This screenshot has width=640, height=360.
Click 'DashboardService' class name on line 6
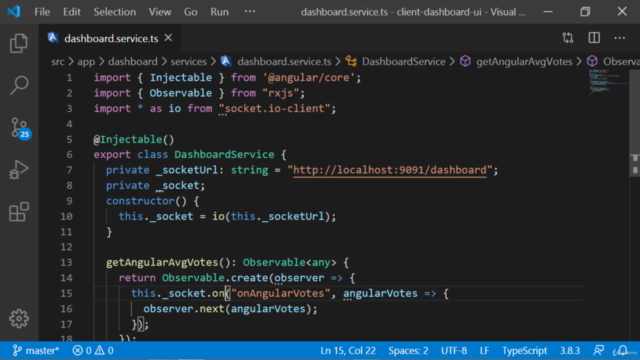224,155
